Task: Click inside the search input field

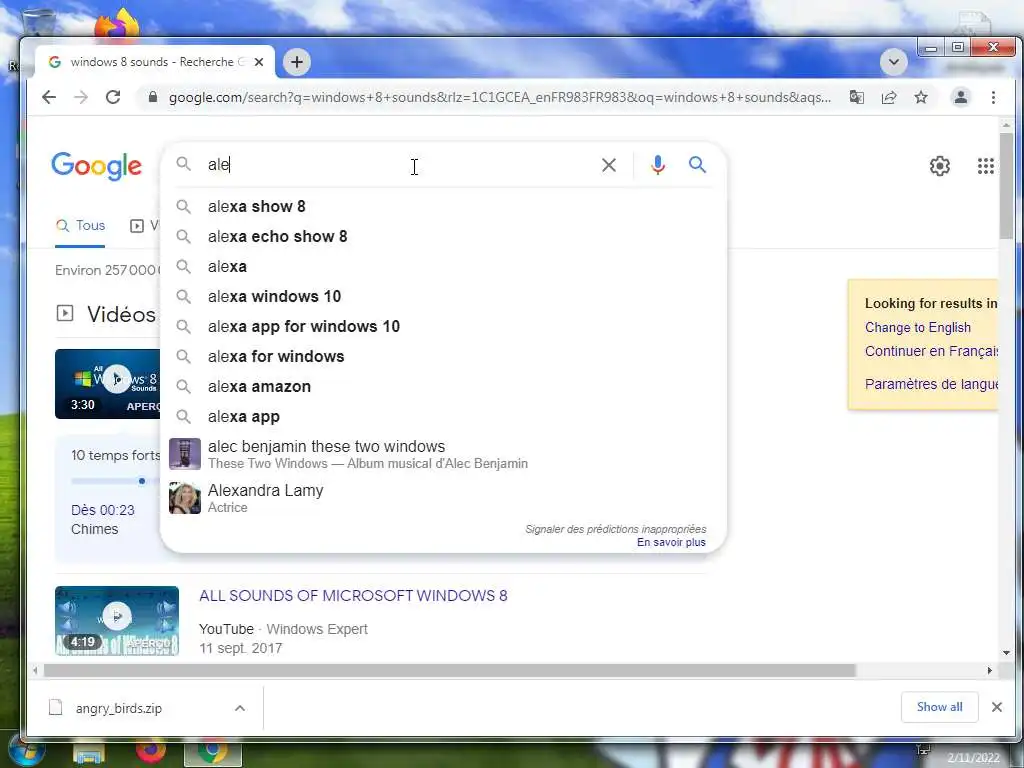Action: (398, 165)
